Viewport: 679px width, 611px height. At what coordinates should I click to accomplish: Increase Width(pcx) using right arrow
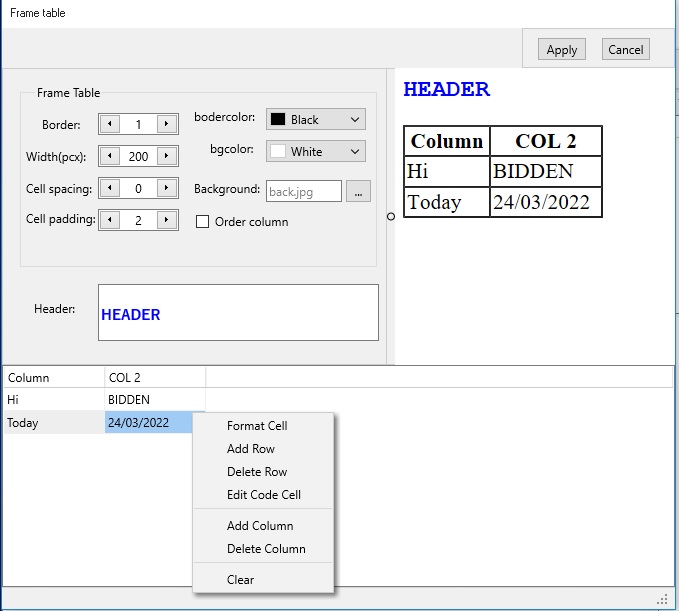[167, 157]
